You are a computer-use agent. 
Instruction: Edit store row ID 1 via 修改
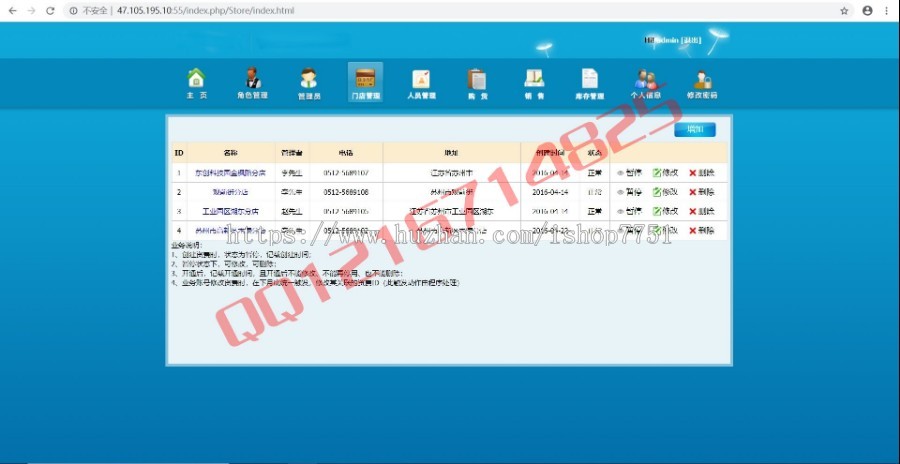[666, 173]
